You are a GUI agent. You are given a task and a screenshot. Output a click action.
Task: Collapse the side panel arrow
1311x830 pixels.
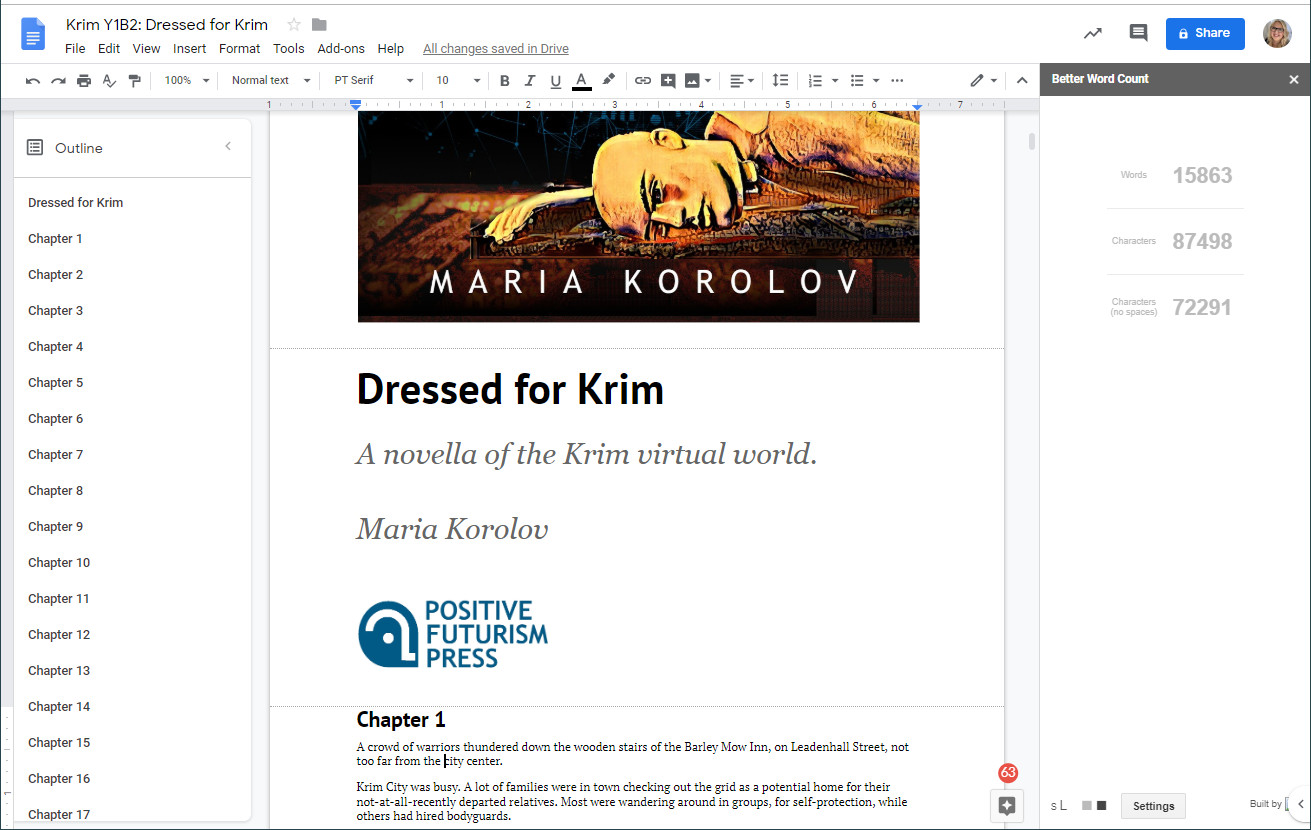point(1299,803)
